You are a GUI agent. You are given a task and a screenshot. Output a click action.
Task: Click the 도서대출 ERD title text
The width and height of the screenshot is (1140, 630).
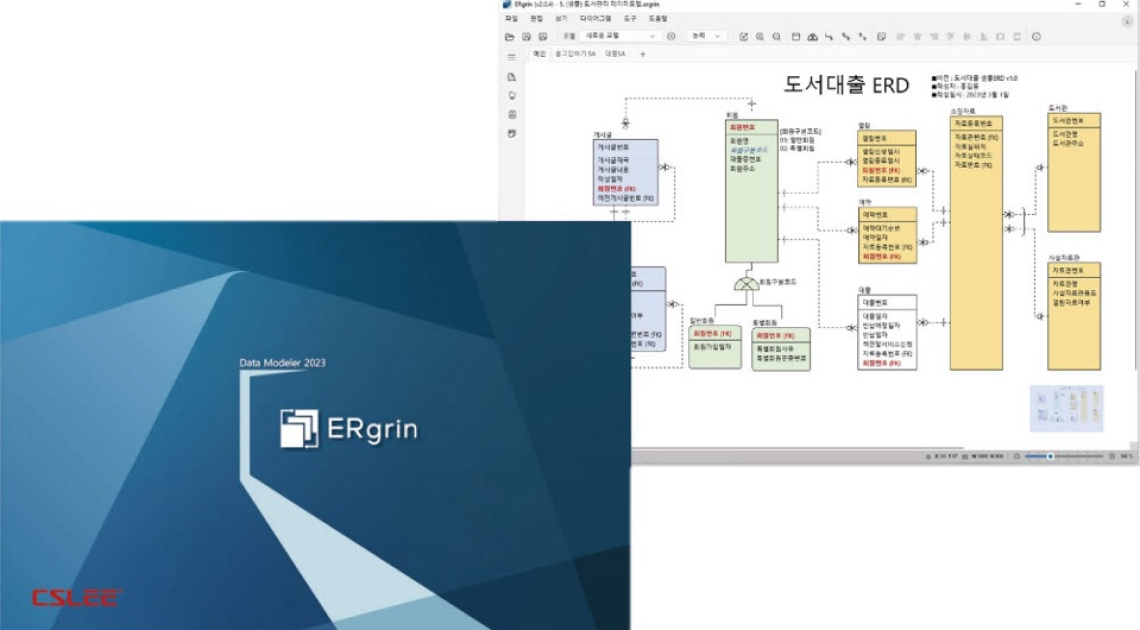tap(846, 84)
